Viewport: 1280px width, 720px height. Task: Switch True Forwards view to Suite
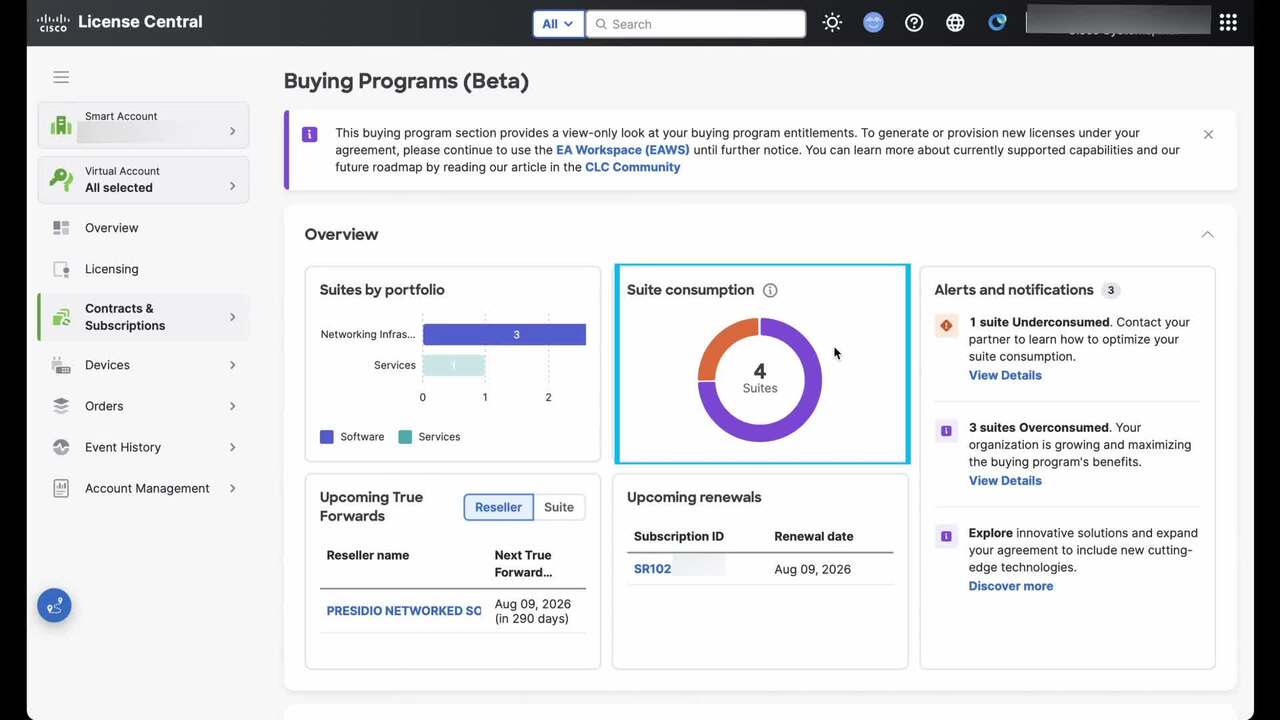558,507
